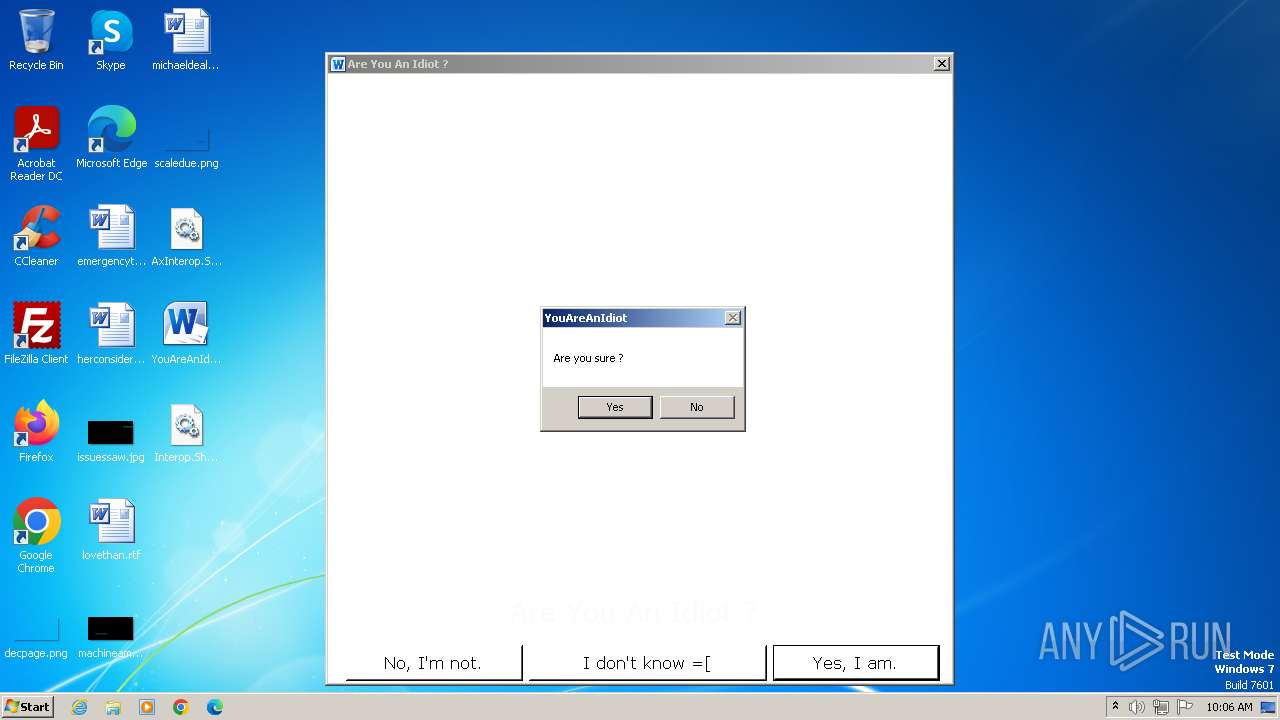Screen dimensions: 1280x720
Task: Choose the "Yes, I am." button
Action: click(x=855, y=663)
